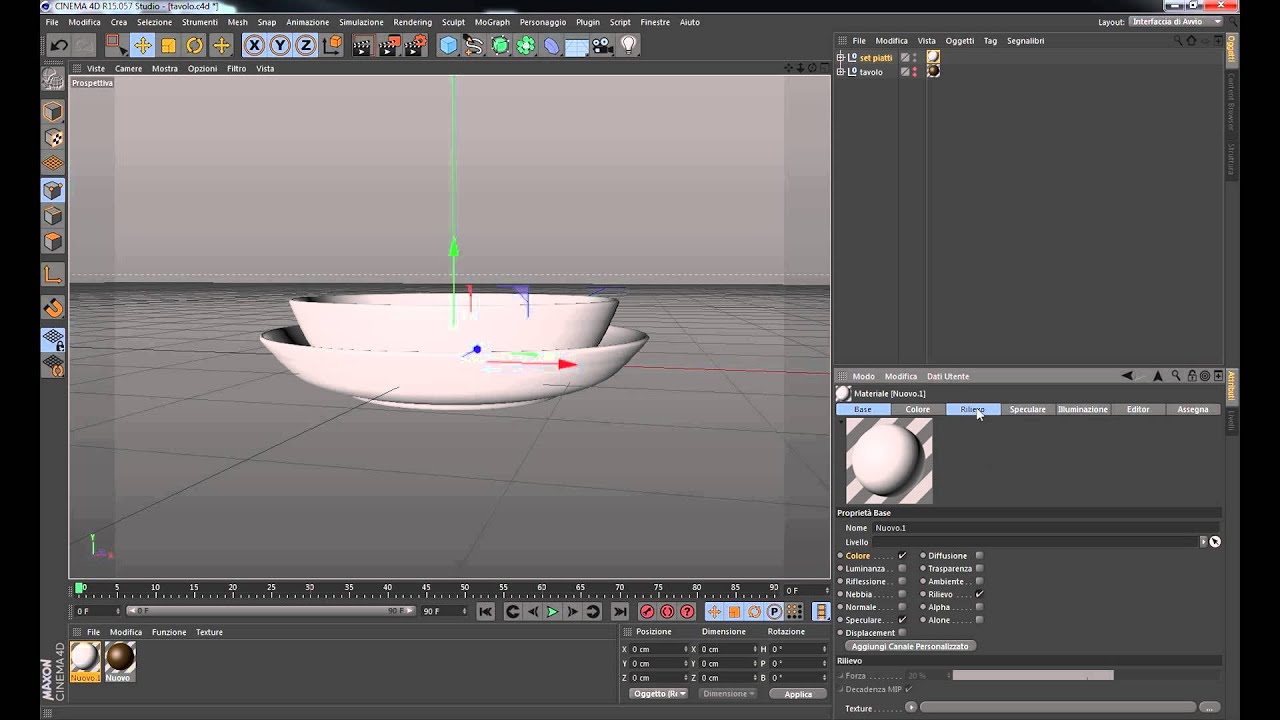Viewport: 1280px width, 720px height.
Task: Click the red Record keyframe button
Action: (647, 612)
